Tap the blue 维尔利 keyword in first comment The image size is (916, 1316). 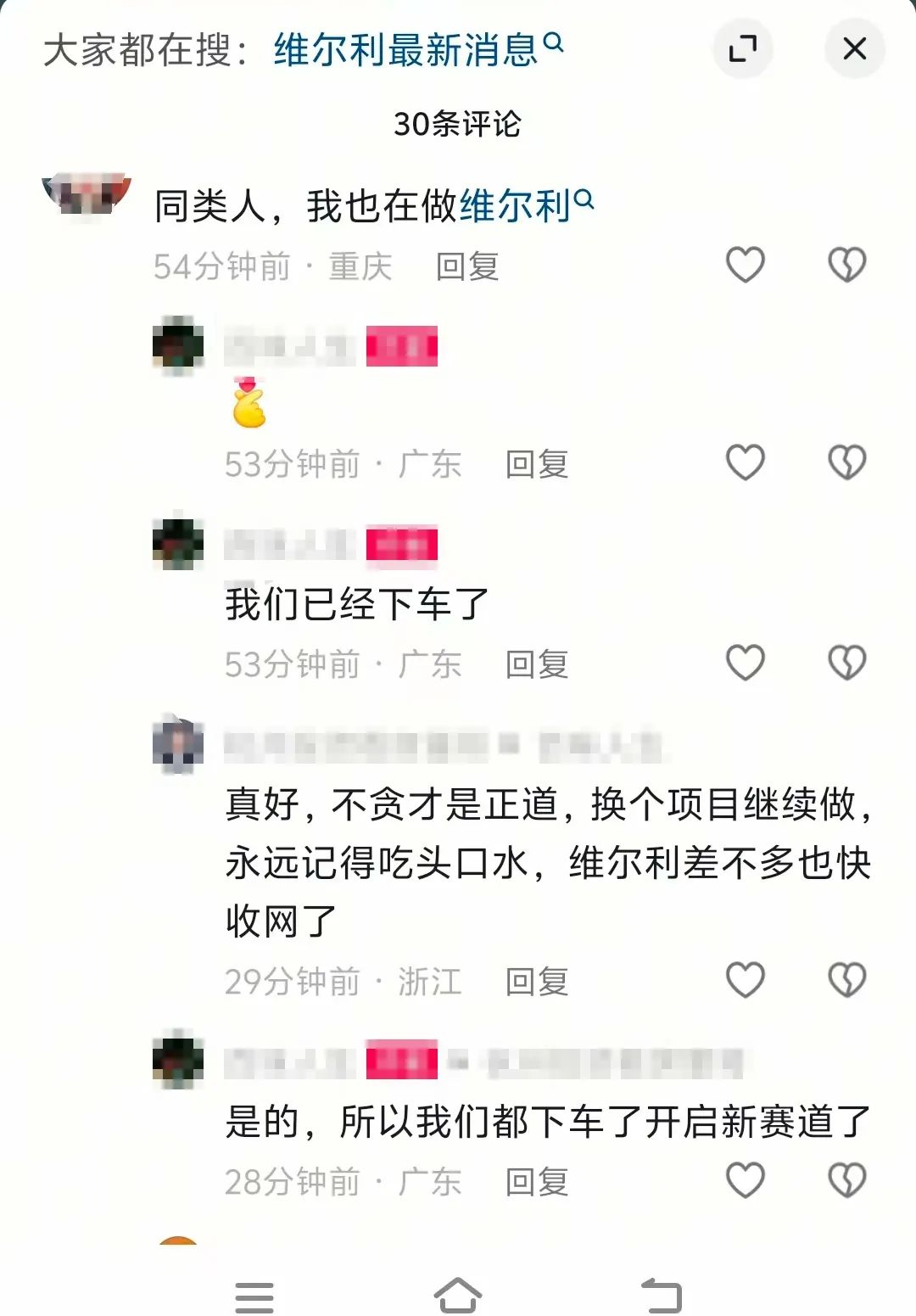coord(526,205)
